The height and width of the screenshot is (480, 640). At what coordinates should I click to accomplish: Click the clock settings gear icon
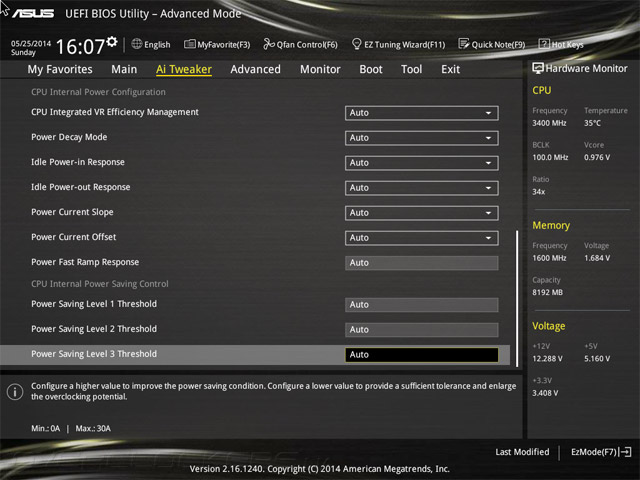[x=112, y=41]
